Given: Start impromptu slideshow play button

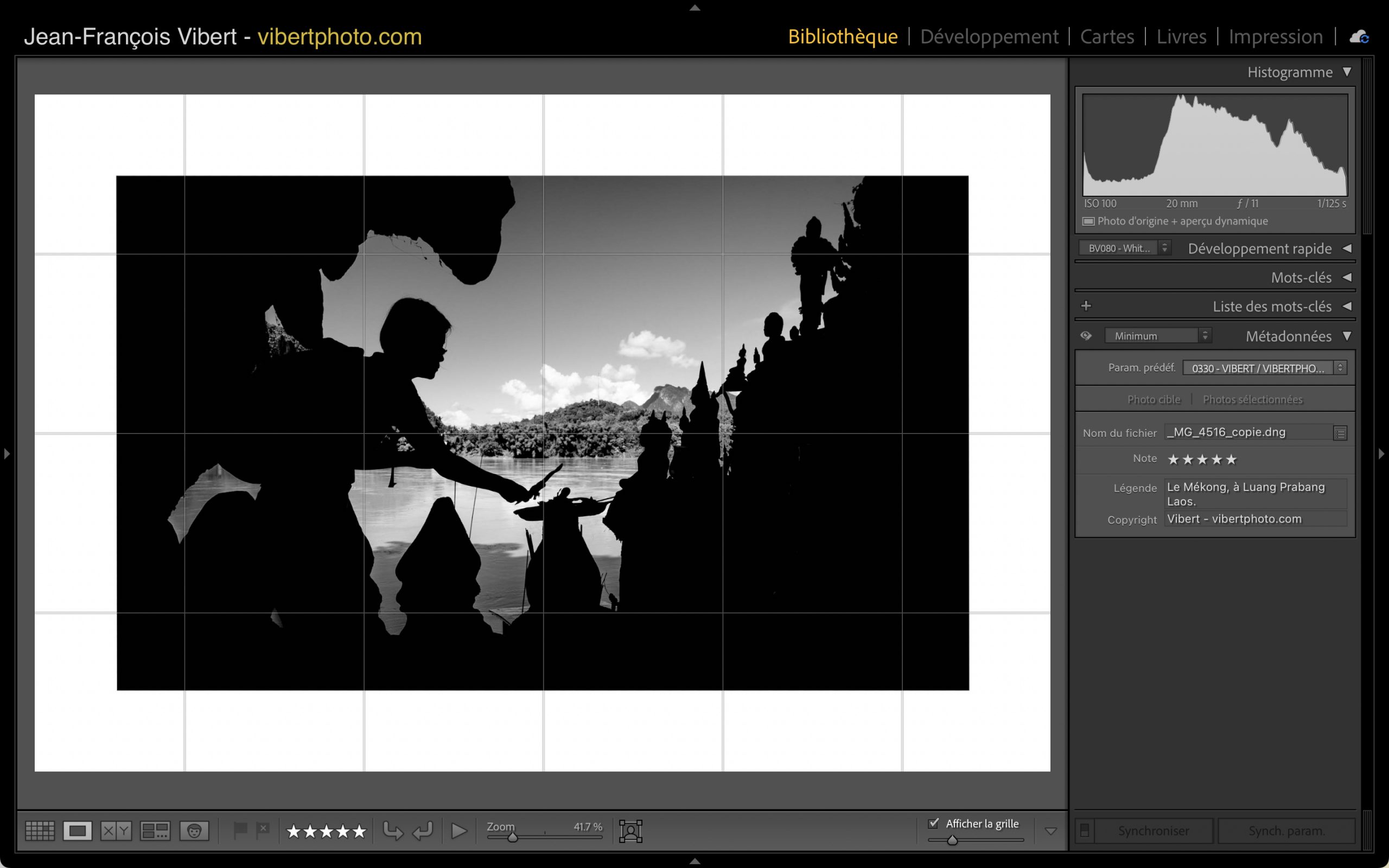Looking at the screenshot, I should click(x=458, y=830).
